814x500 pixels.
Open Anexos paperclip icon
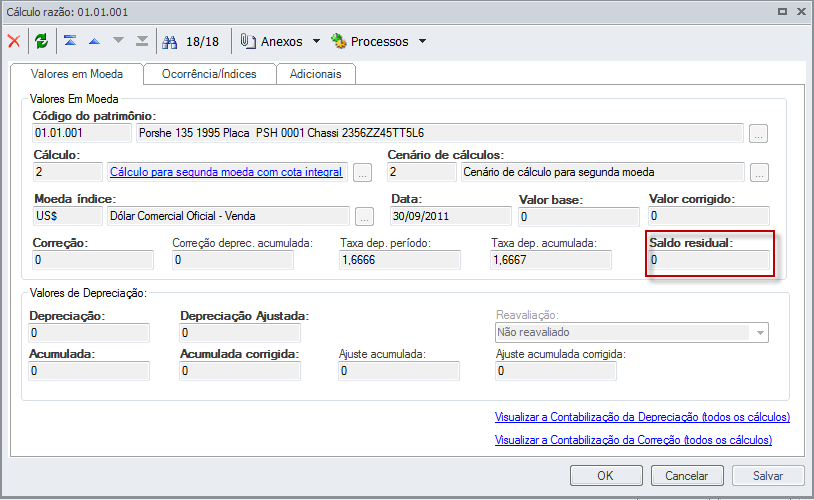[x=248, y=41]
